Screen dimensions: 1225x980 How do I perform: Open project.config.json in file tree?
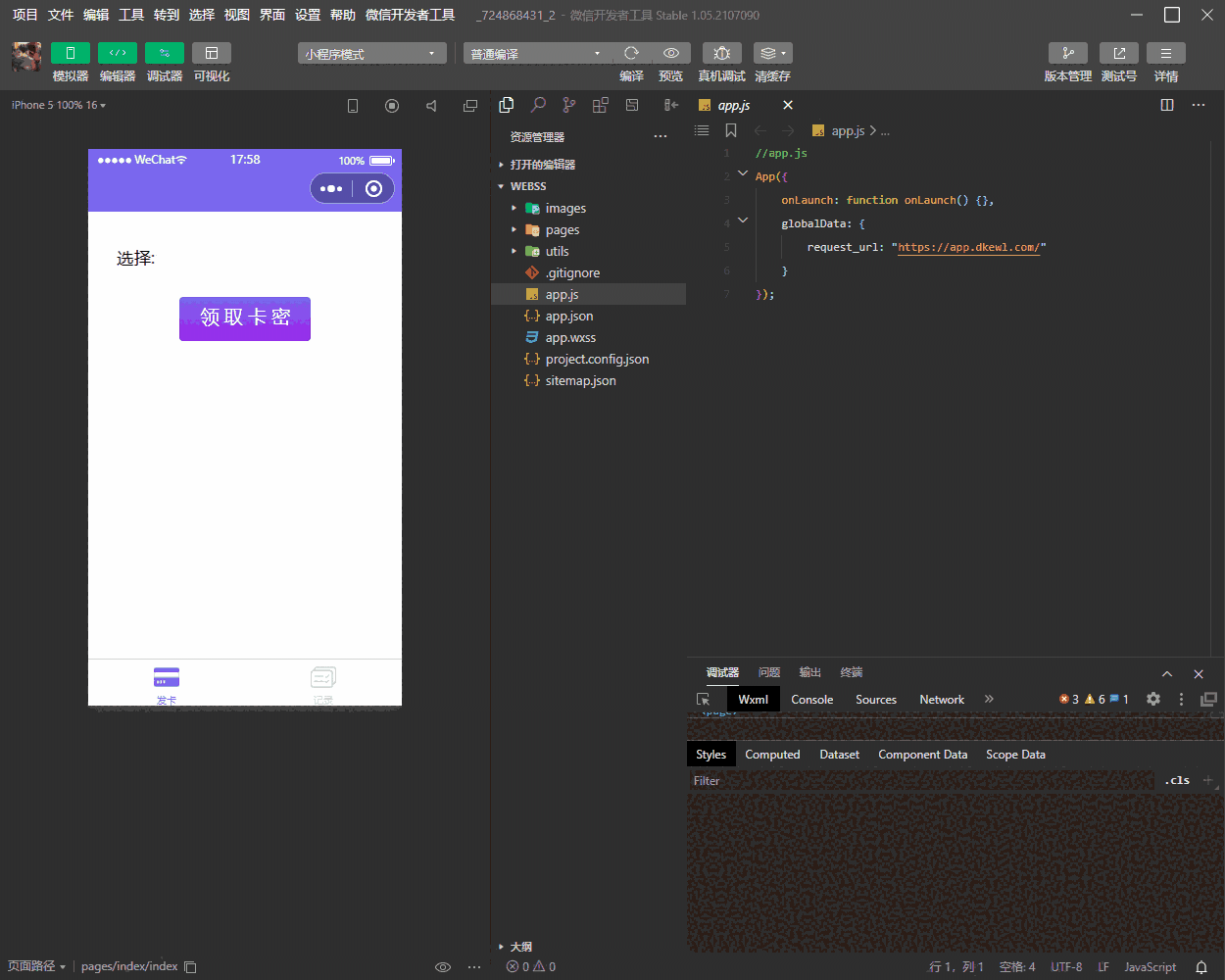(x=597, y=360)
